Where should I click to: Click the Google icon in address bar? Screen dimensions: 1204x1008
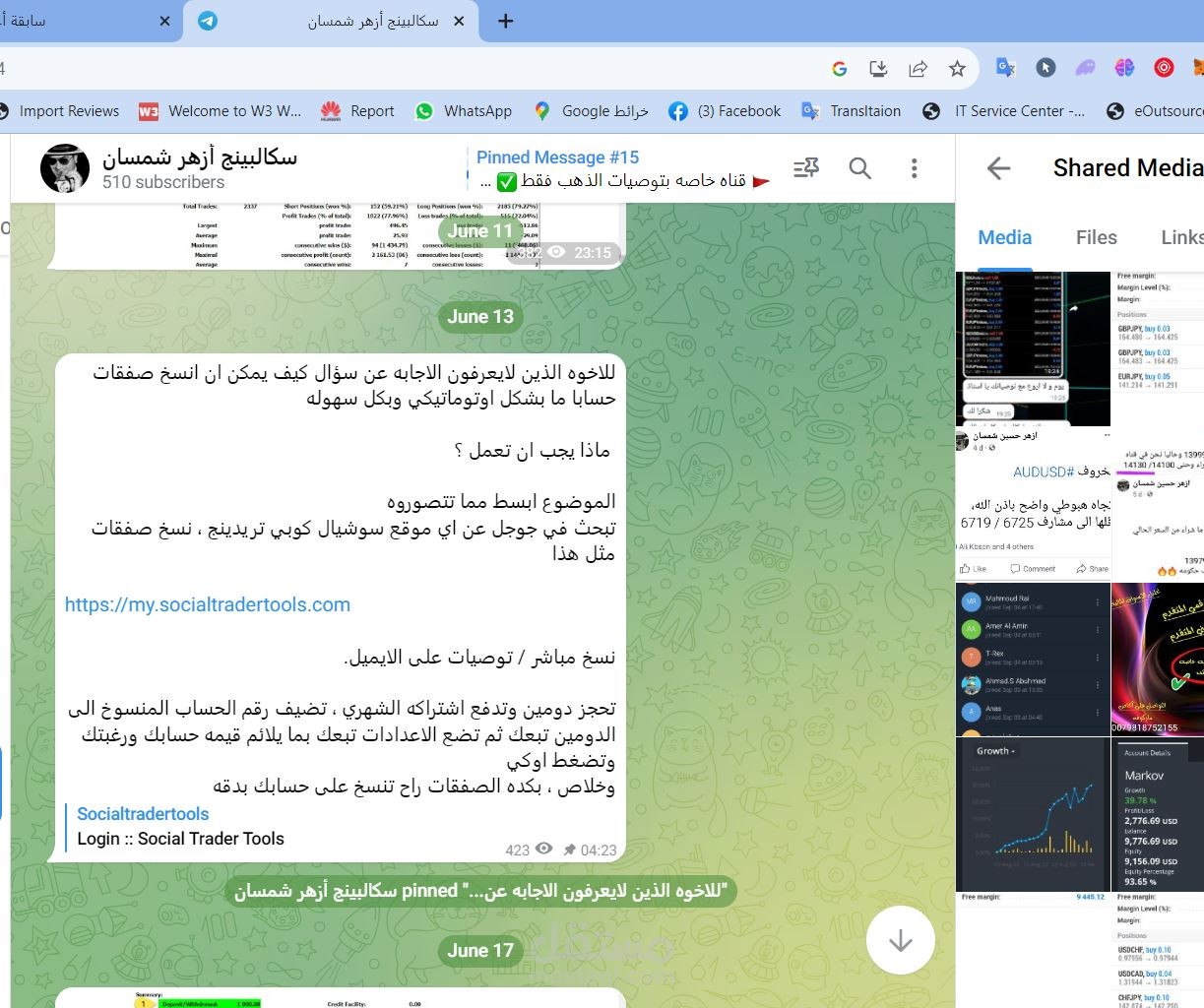pyautogui.click(x=840, y=68)
